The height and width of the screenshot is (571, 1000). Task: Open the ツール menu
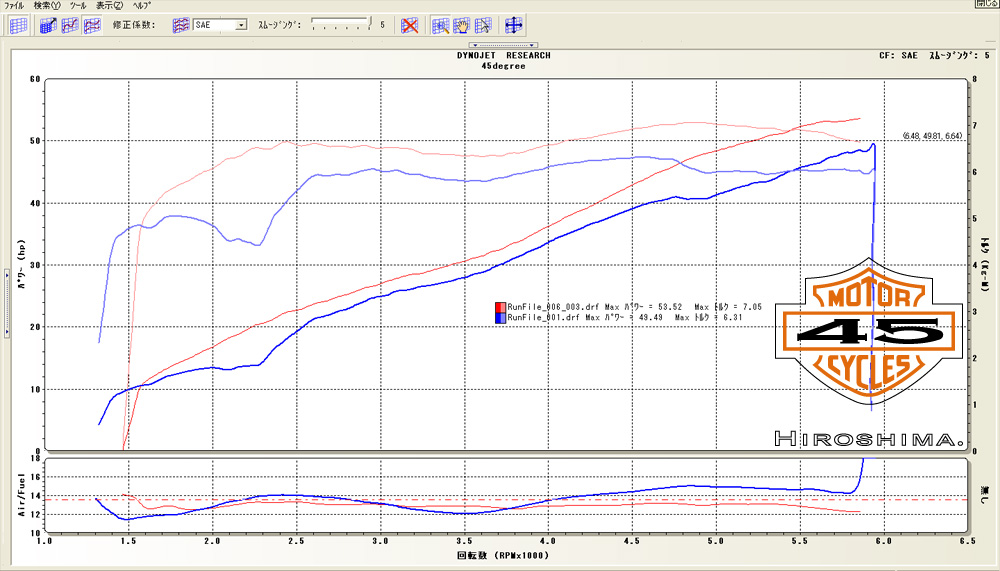coord(78,5)
